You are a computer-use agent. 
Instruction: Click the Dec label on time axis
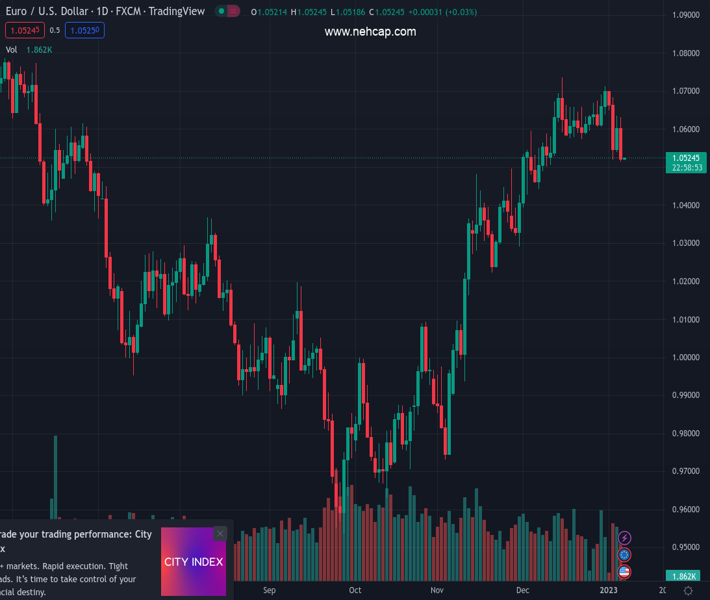point(523,591)
